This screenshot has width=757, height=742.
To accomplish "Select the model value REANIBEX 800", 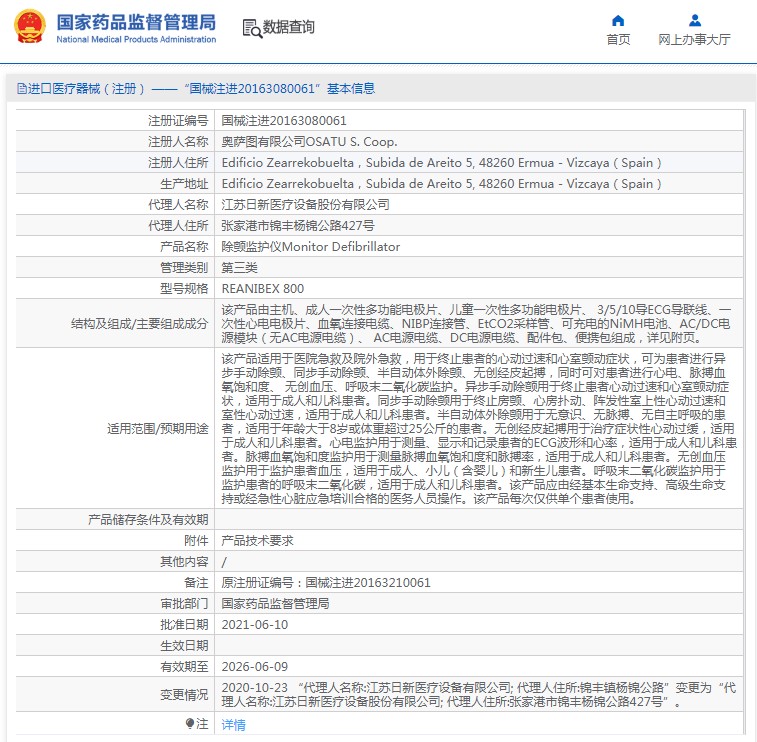I will pos(262,289).
